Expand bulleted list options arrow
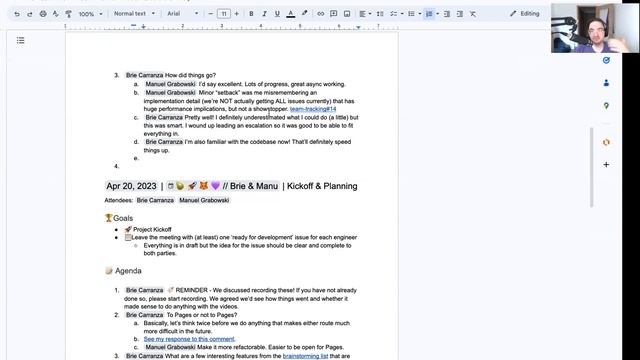 click(420, 14)
